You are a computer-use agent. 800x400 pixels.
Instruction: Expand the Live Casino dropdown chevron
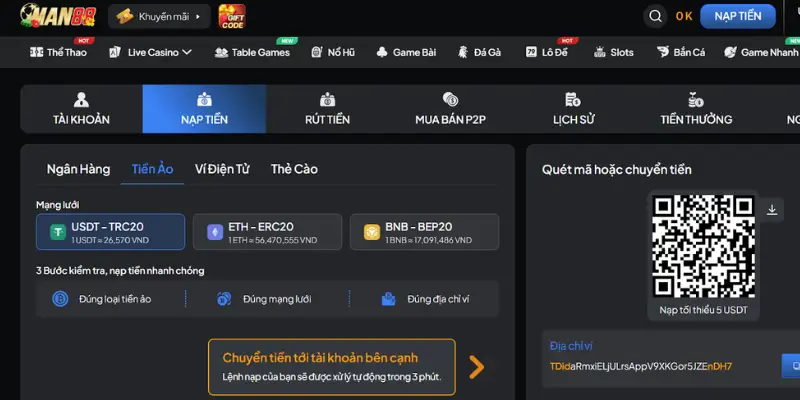point(187,52)
